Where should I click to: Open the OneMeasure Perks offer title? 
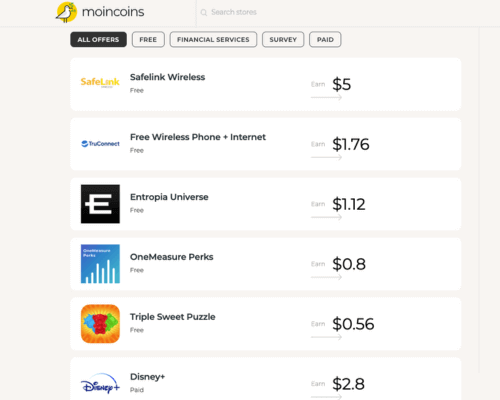point(172,257)
